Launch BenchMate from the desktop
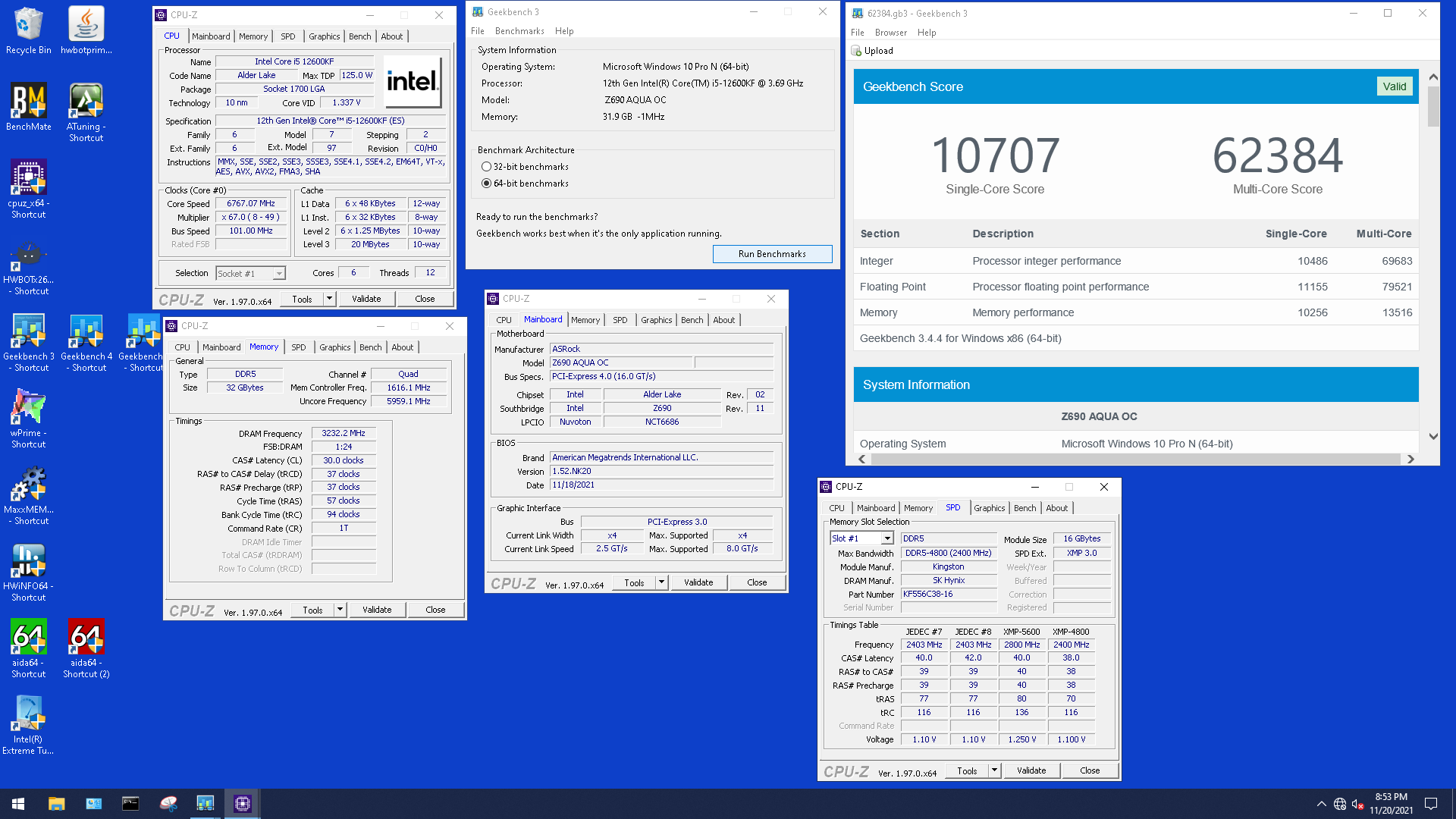The height and width of the screenshot is (819, 1456). click(29, 107)
